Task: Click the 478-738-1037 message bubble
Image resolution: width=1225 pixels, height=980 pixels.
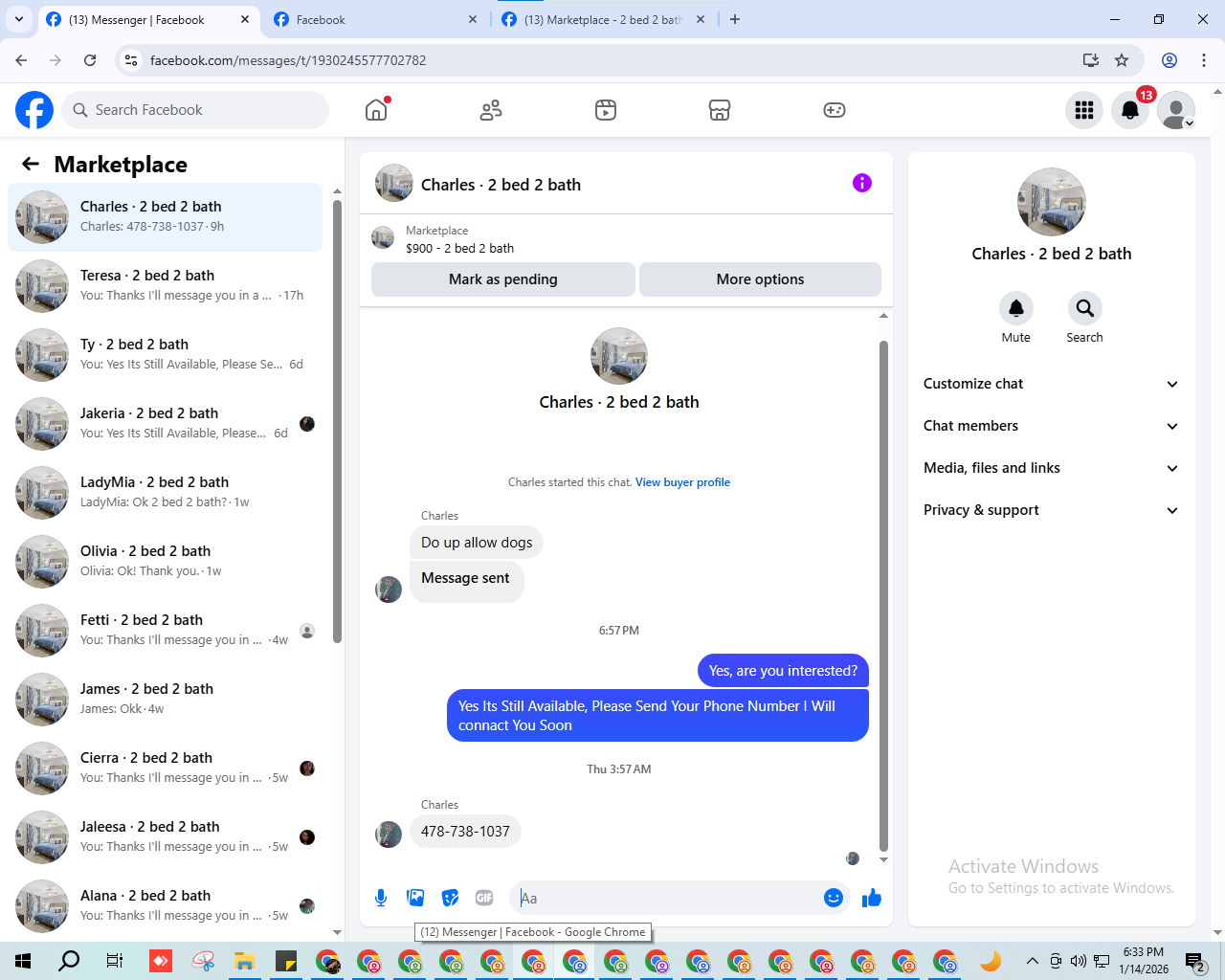Action: (465, 832)
